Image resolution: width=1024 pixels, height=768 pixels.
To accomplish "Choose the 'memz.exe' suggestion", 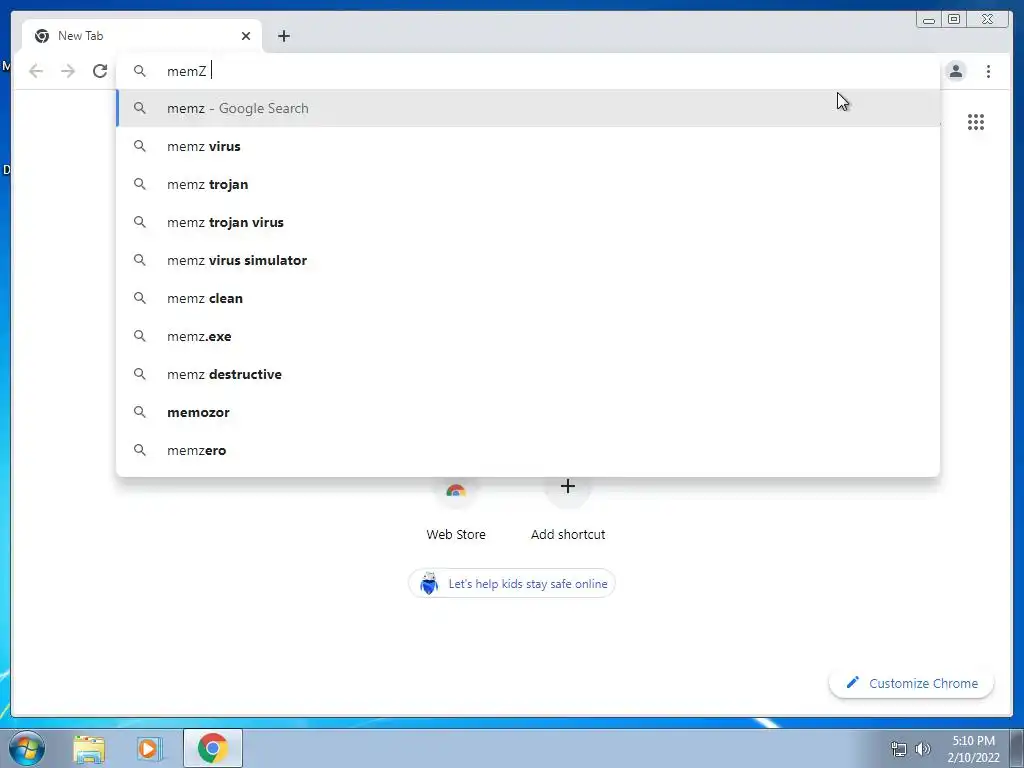I will tap(528, 336).
